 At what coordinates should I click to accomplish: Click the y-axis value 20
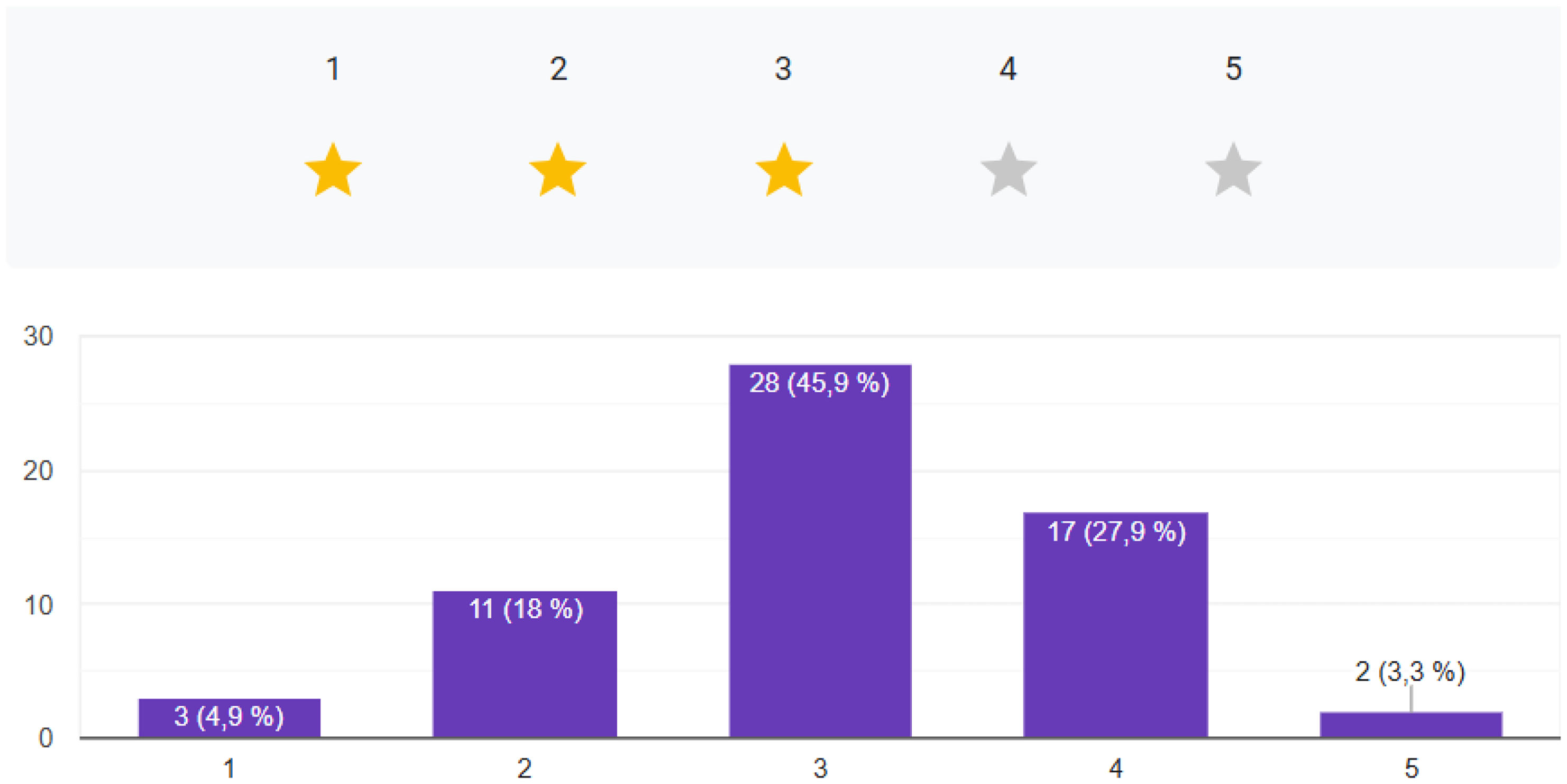pyautogui.click(x=38, y=471)
